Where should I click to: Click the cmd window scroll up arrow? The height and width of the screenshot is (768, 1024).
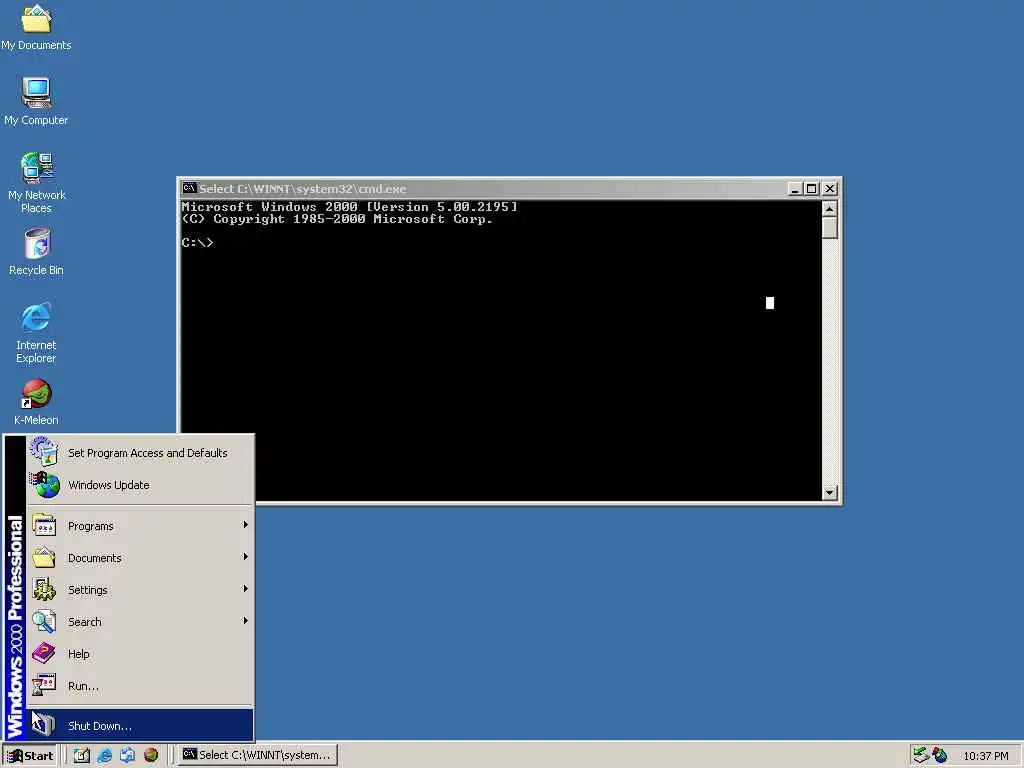tap(829, 208)
